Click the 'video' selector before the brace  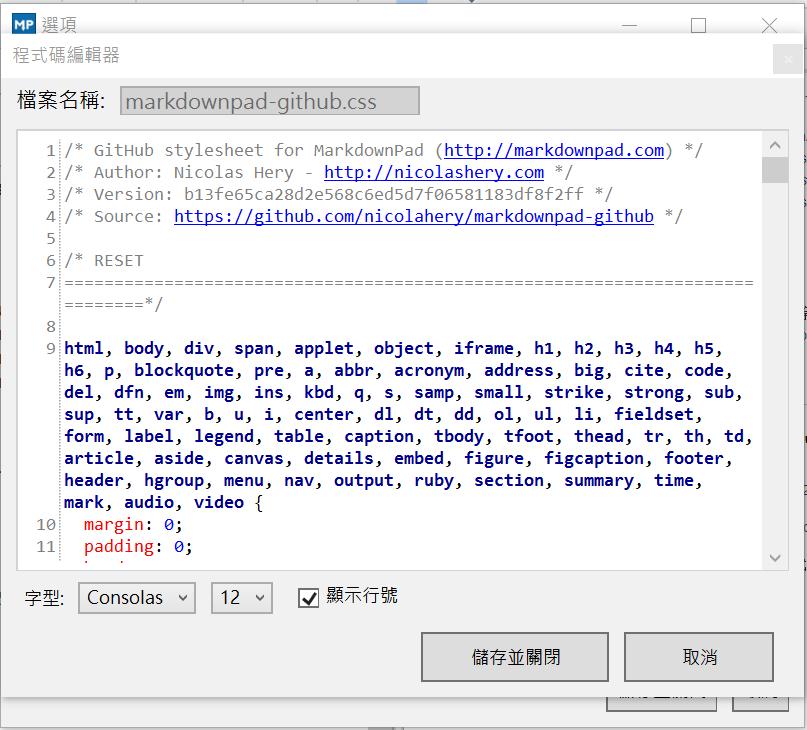coord(219,502)
